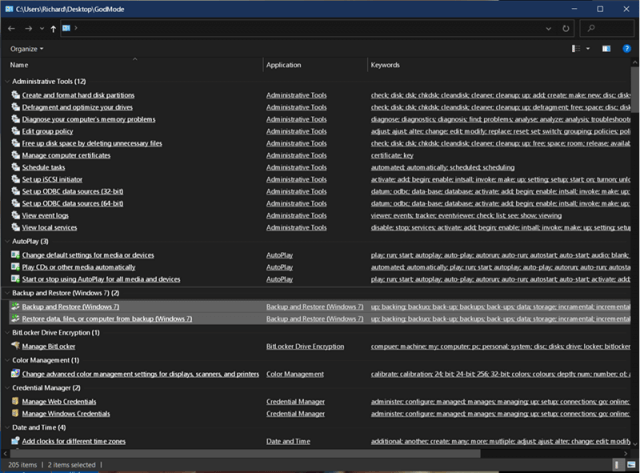640x473 pixels.
Task: Click the horizontal scrollbar thumb
Action: coord(245,453)
